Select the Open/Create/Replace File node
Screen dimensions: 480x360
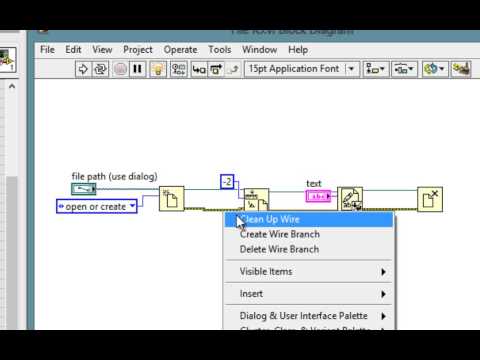(172, 199)
